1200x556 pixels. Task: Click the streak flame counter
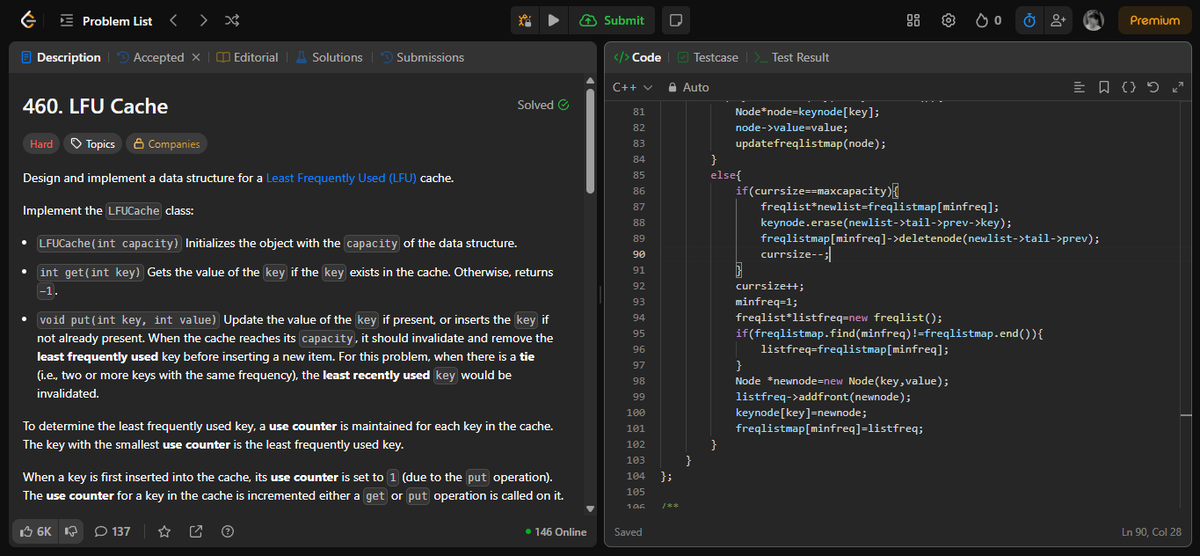click(x=988, y=20)
